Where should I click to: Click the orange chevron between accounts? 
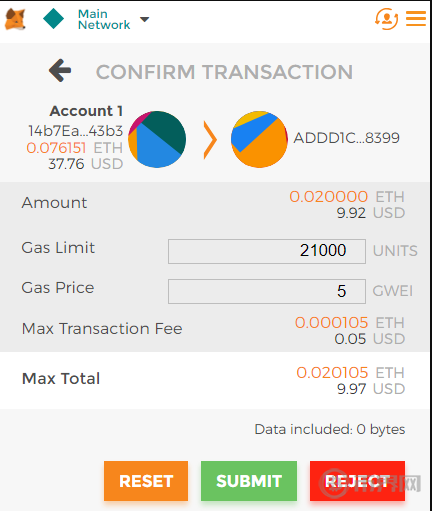[x=210, y=140]
